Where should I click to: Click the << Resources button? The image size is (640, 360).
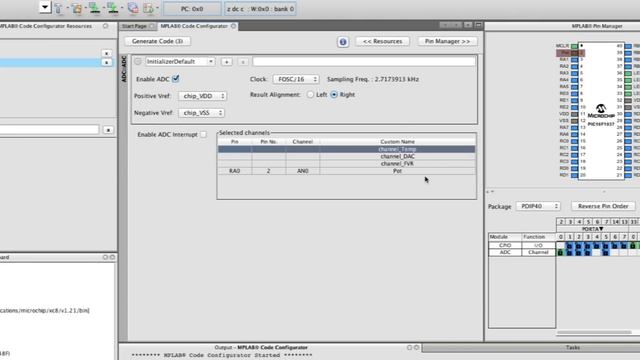coord(382,41)
